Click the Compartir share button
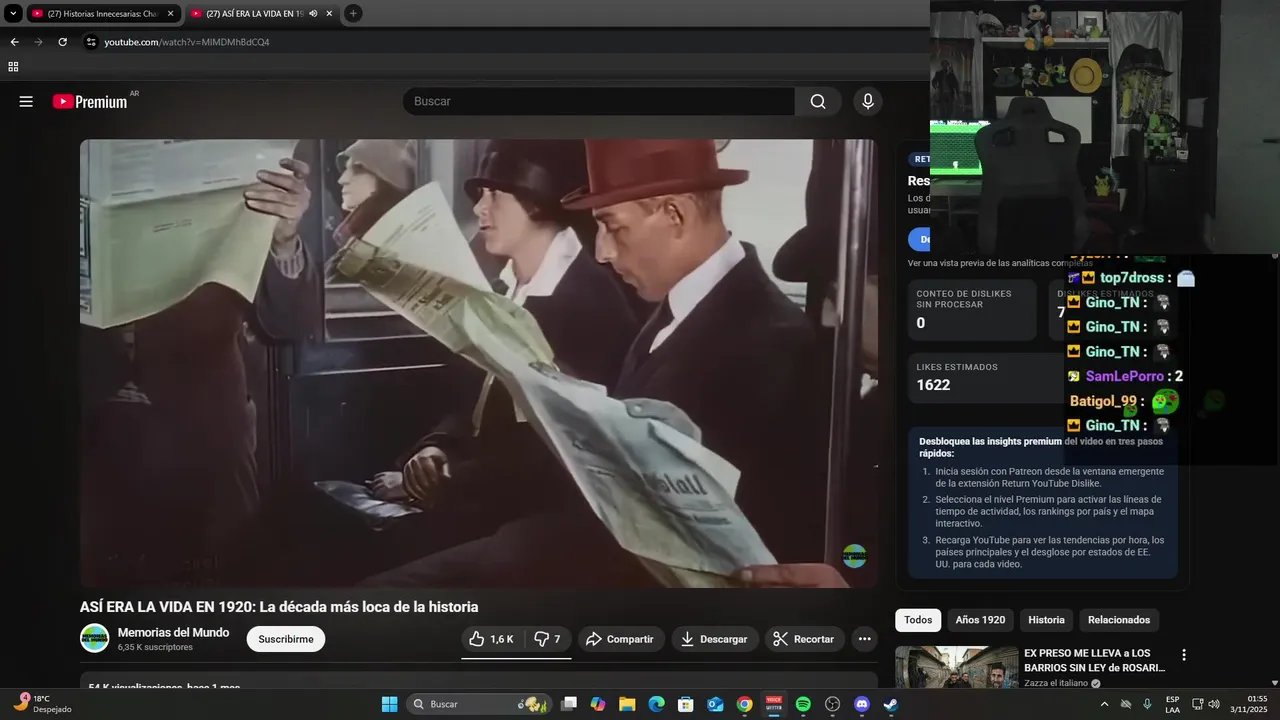This screenshot has height=720, width=1280. (x=621, y=639)
